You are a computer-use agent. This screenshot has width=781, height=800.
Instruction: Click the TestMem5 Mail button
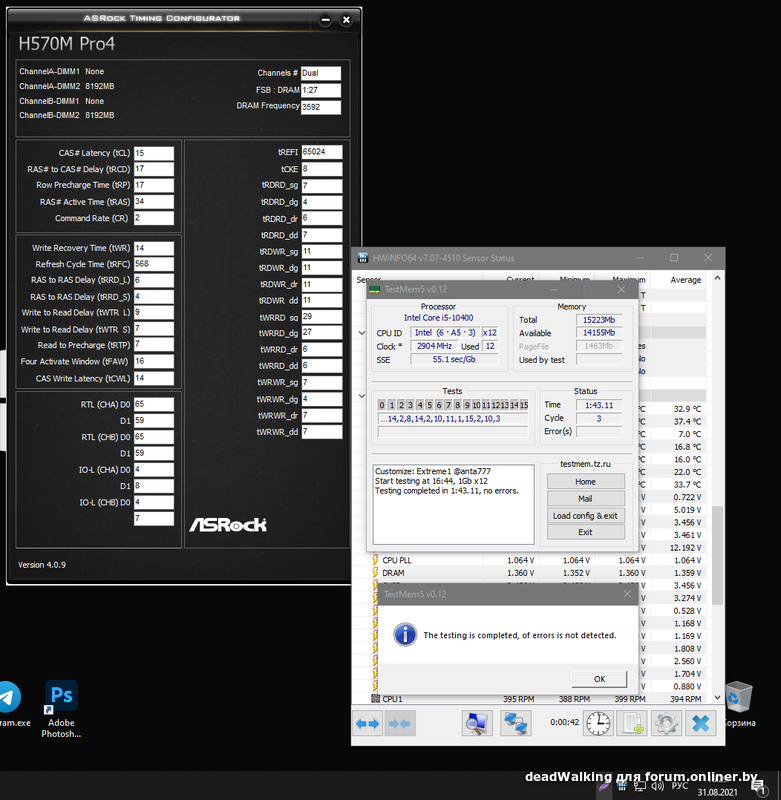click(x=585, y=498)
